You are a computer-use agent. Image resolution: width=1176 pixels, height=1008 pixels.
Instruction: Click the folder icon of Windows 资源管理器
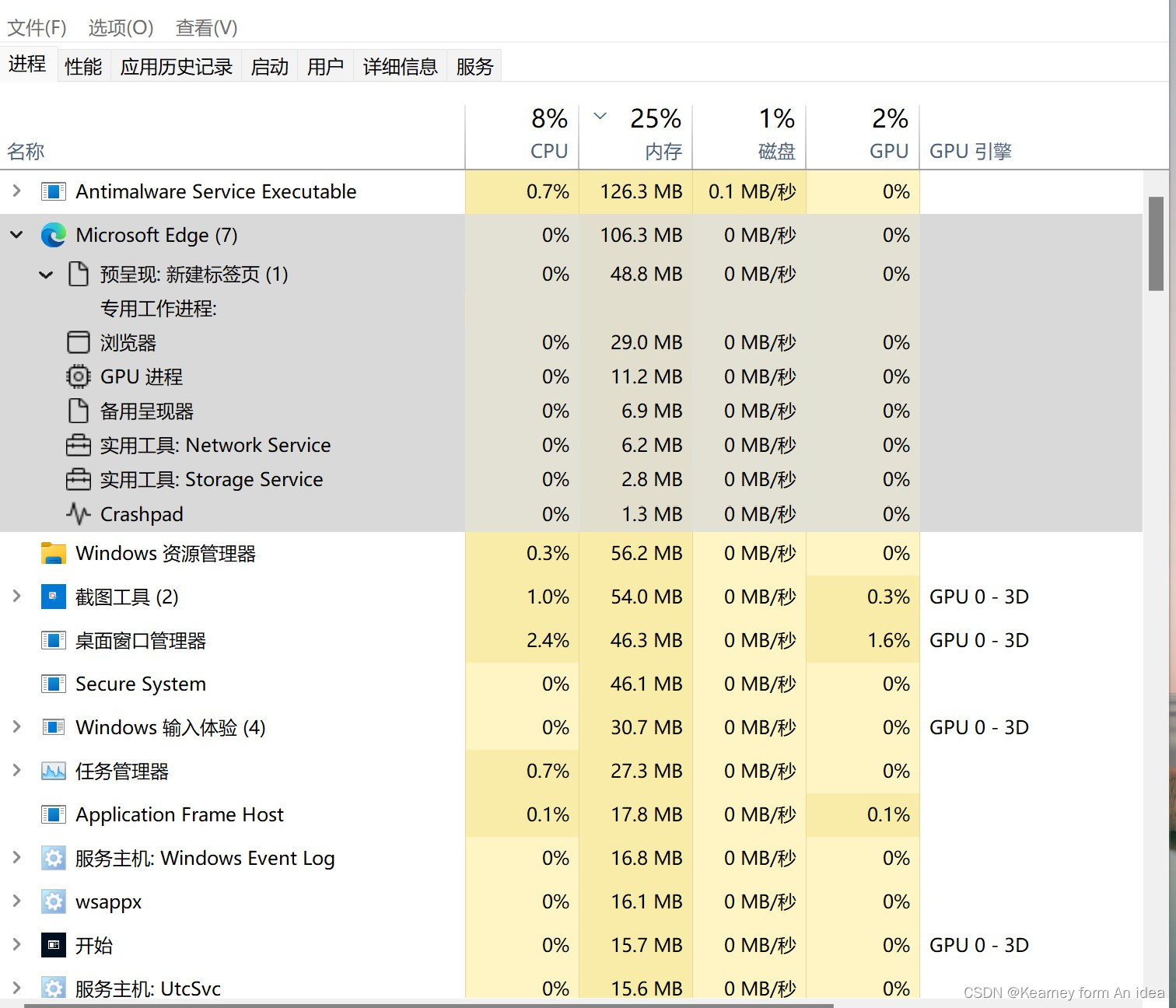53,553
